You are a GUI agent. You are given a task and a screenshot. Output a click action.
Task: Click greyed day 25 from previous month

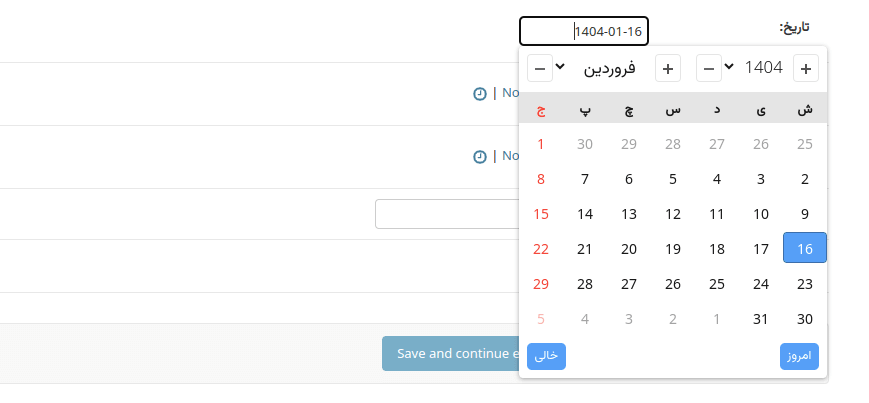(x=805, y=144)
